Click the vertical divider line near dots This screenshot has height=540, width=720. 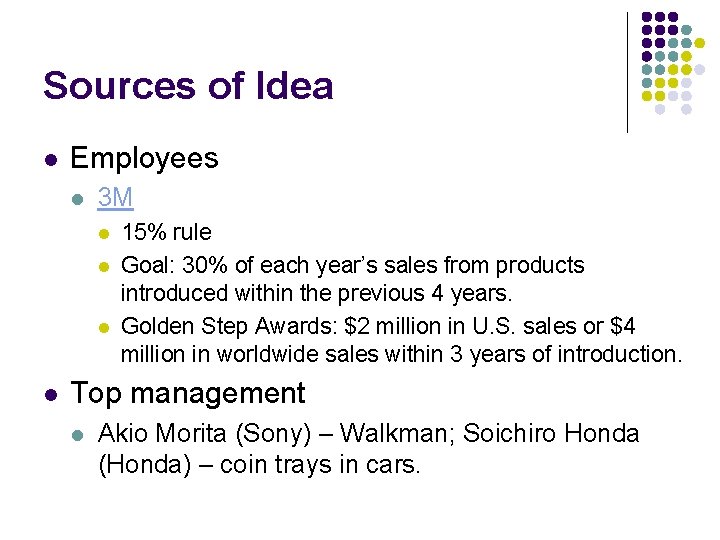coord(627,72)
